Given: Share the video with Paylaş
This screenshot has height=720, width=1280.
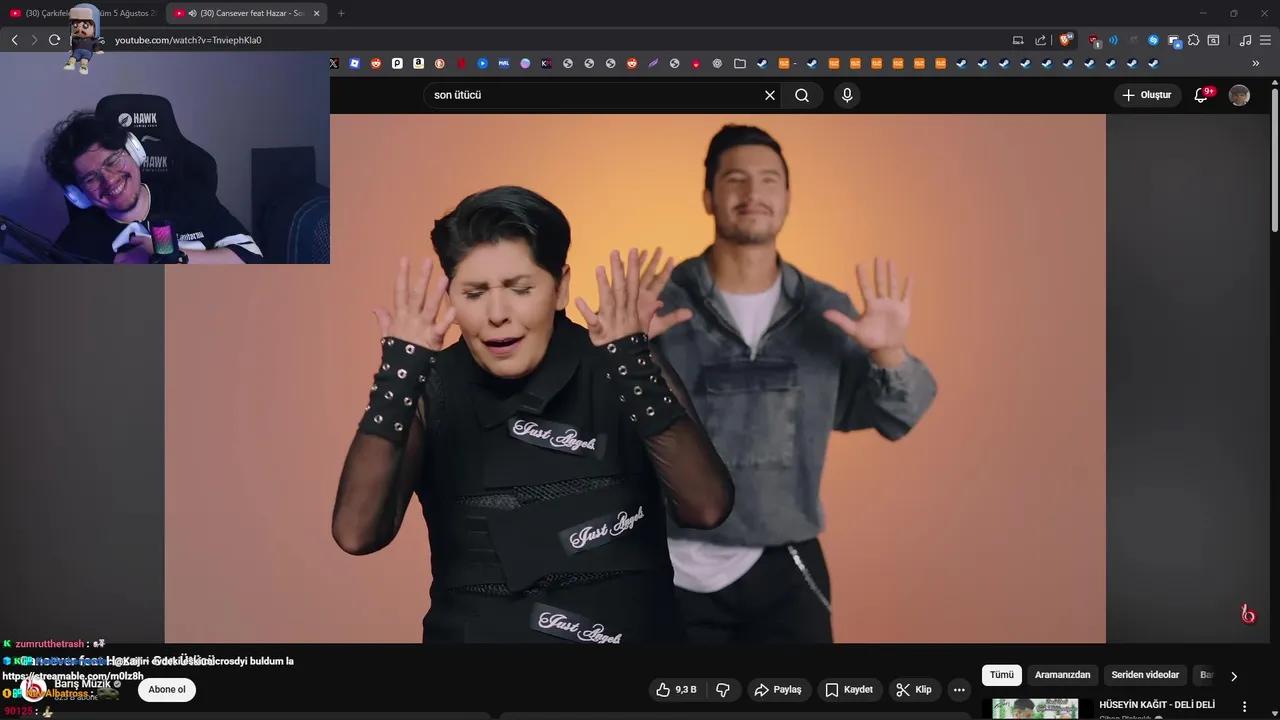Looking at the screenshot, I should tap(778, 690).
